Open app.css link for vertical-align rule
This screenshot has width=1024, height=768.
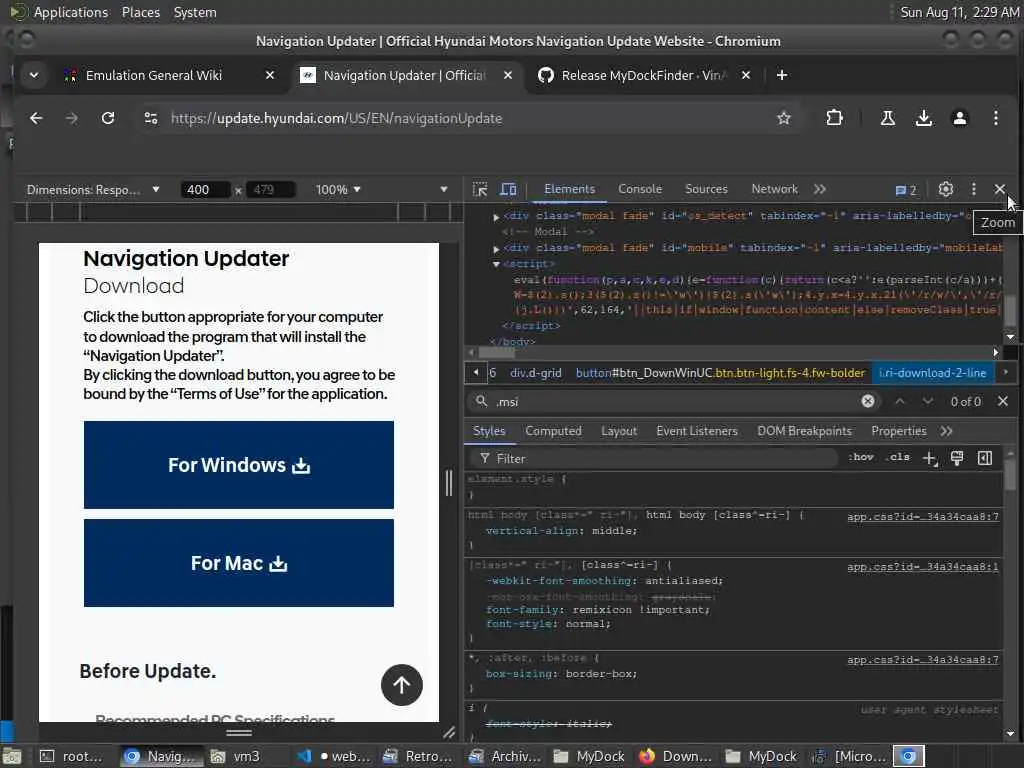click(923, 517)
